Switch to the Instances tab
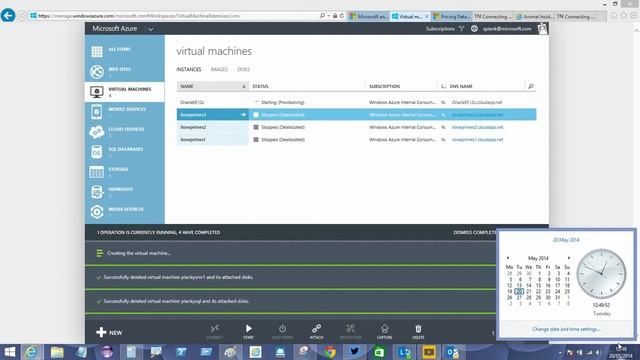Viewport: 640px width, 360px height. click(189, 69)
